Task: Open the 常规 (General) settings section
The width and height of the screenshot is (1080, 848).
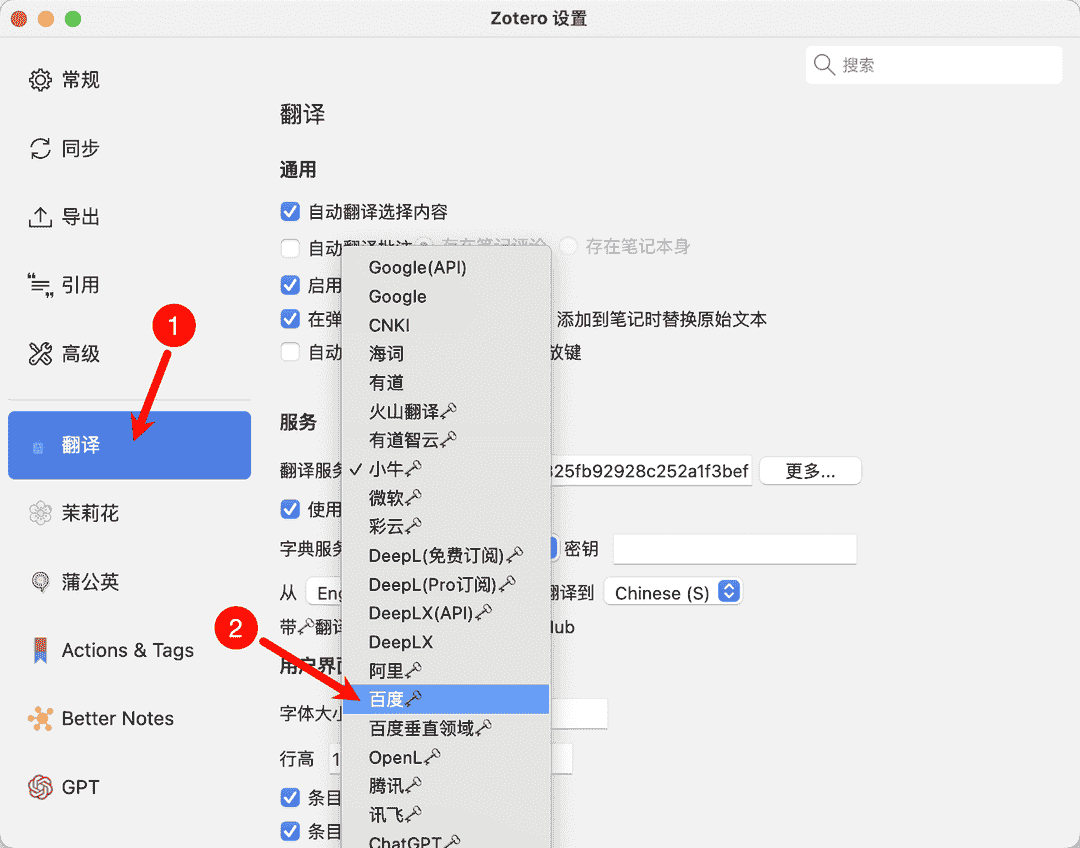Action: point(64,80)
